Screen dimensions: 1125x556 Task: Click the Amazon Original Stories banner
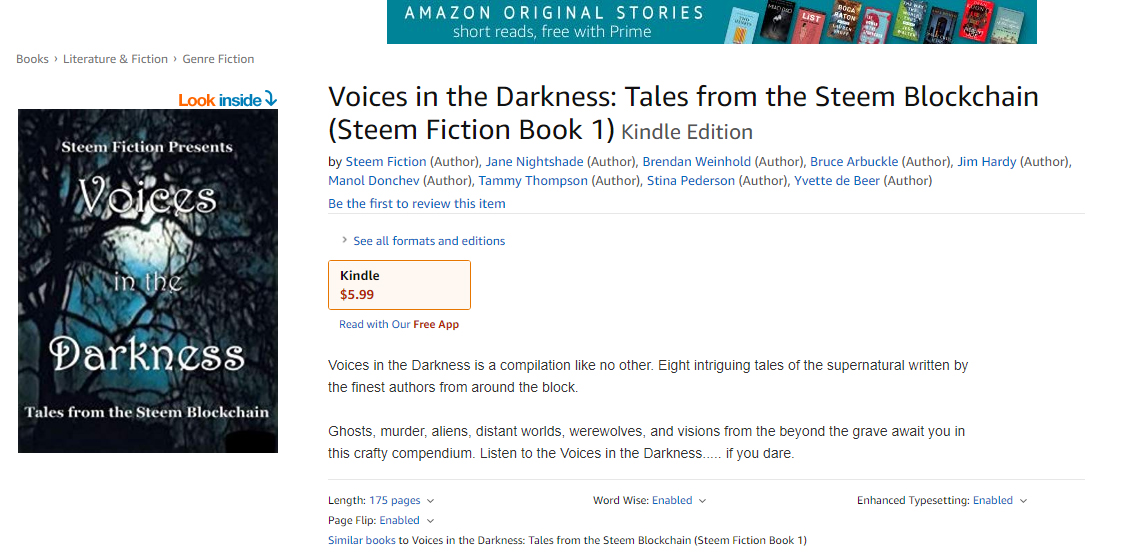[711, 22]
